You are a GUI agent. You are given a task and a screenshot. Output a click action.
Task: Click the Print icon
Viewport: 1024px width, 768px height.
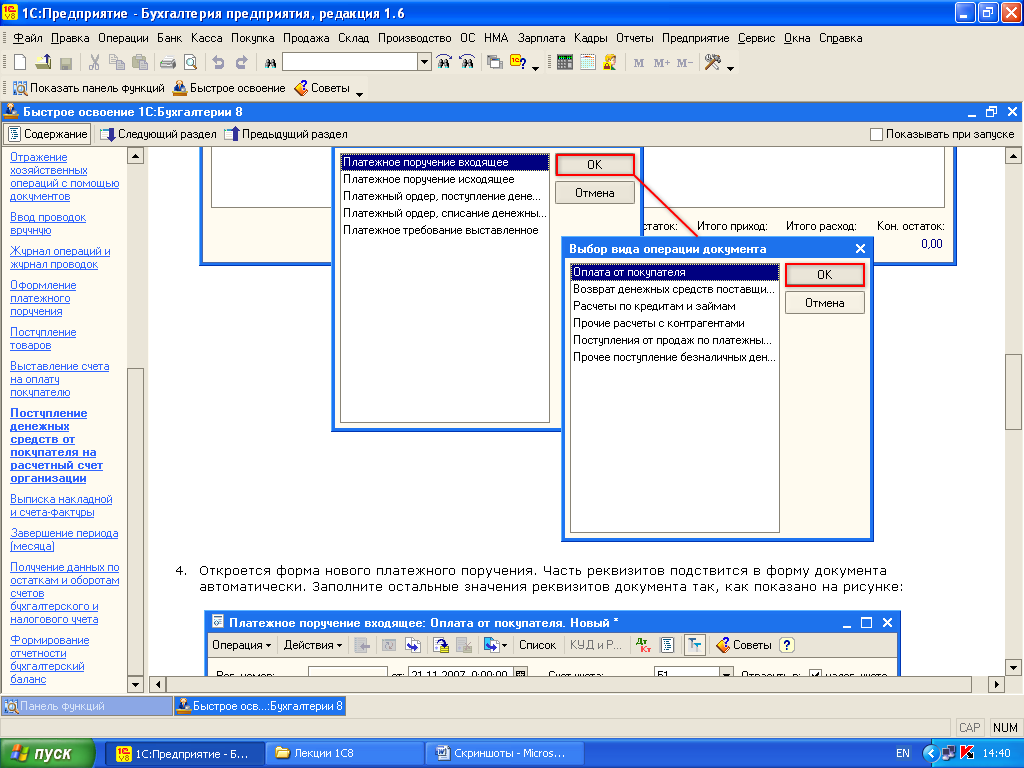click(168, 63)
